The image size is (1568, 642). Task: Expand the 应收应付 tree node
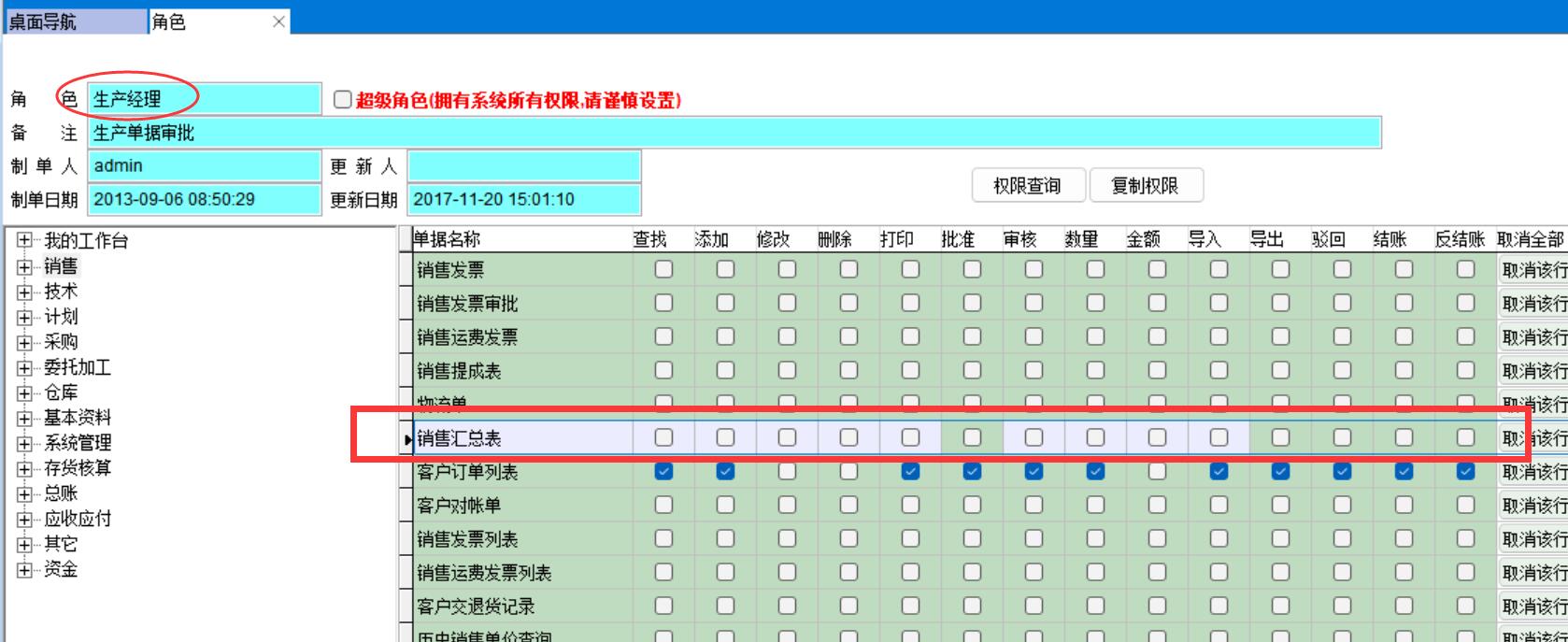24,520
